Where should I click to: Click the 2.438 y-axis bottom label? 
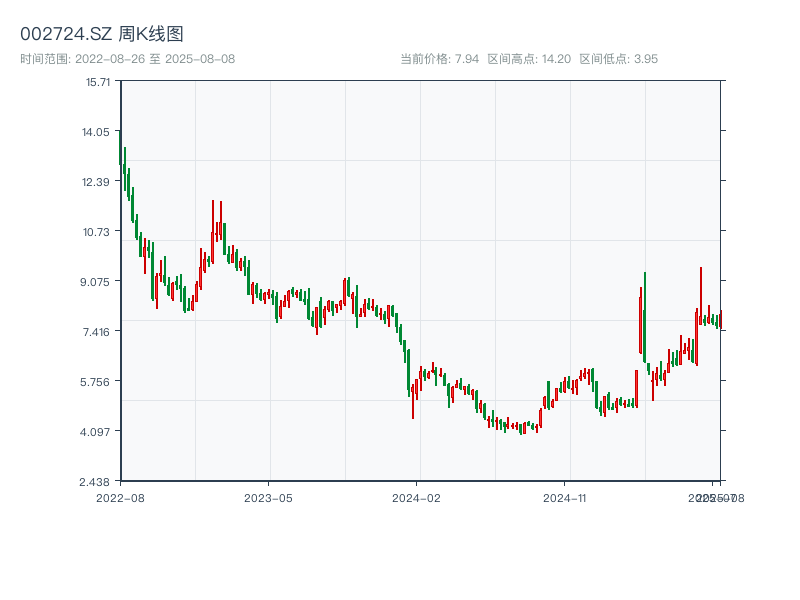tap(98, 481)
